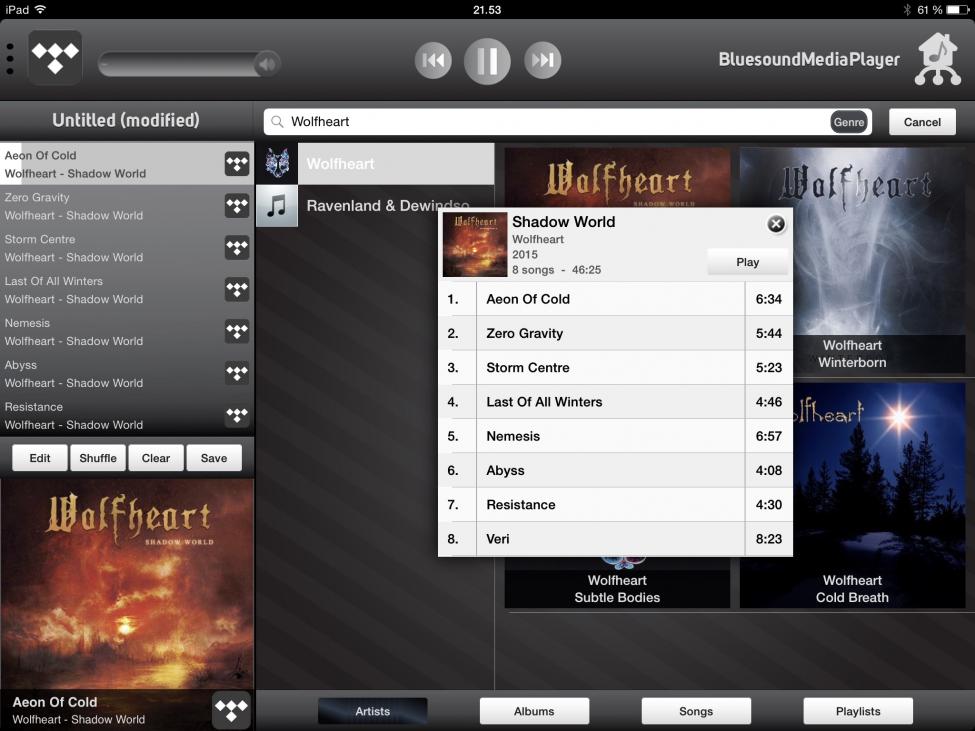Edit the play queue
Screen dimensions: 975x731
(x=40, y=458)
